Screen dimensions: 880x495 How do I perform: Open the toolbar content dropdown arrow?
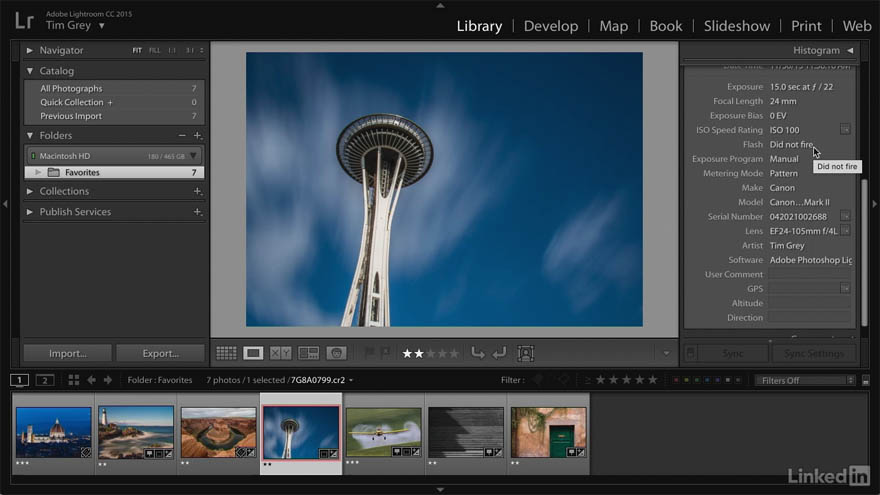(666, 354)
